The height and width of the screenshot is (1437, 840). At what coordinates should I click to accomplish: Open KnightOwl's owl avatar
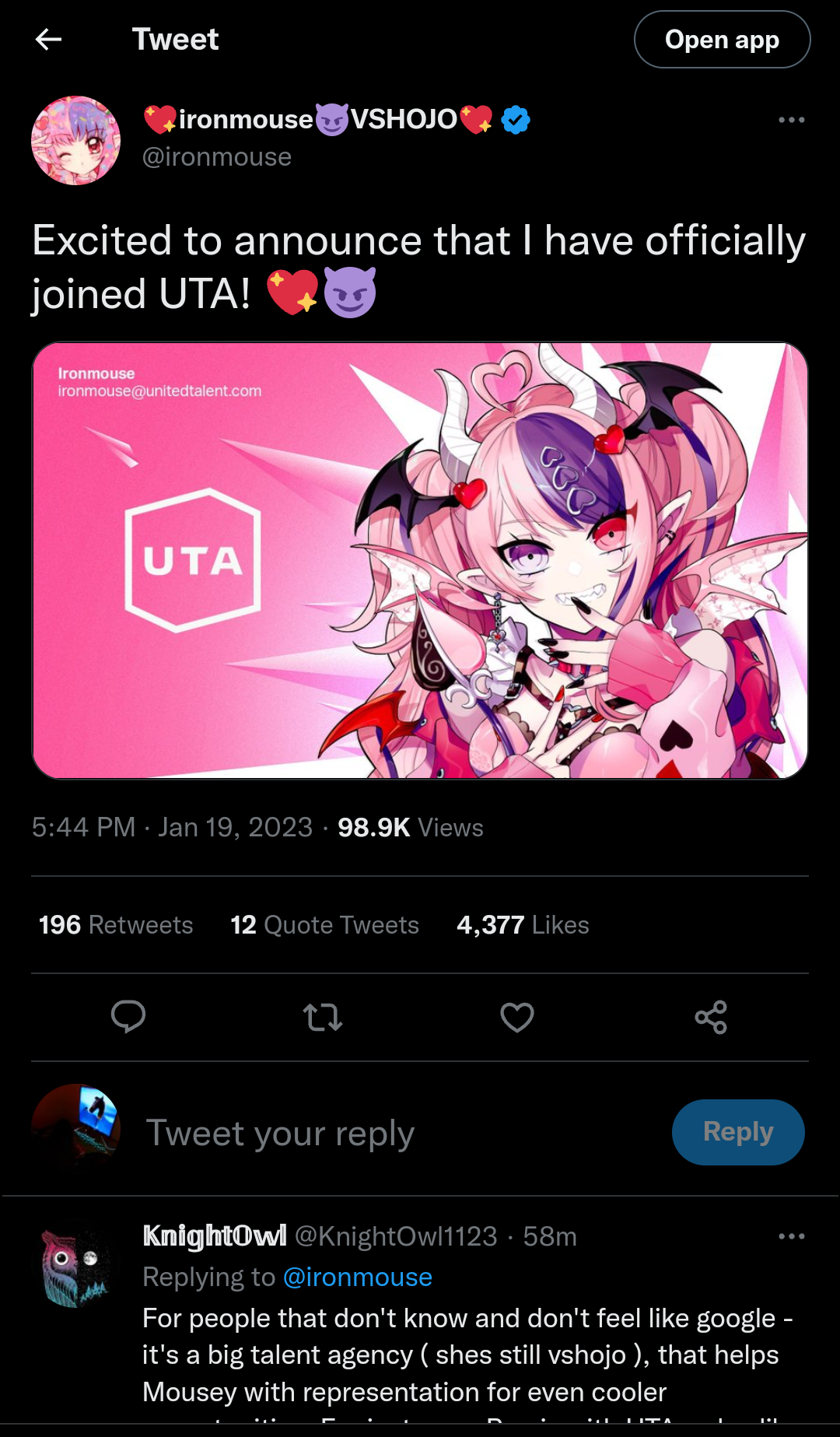pyautogui.click(x=75, y=1267)
